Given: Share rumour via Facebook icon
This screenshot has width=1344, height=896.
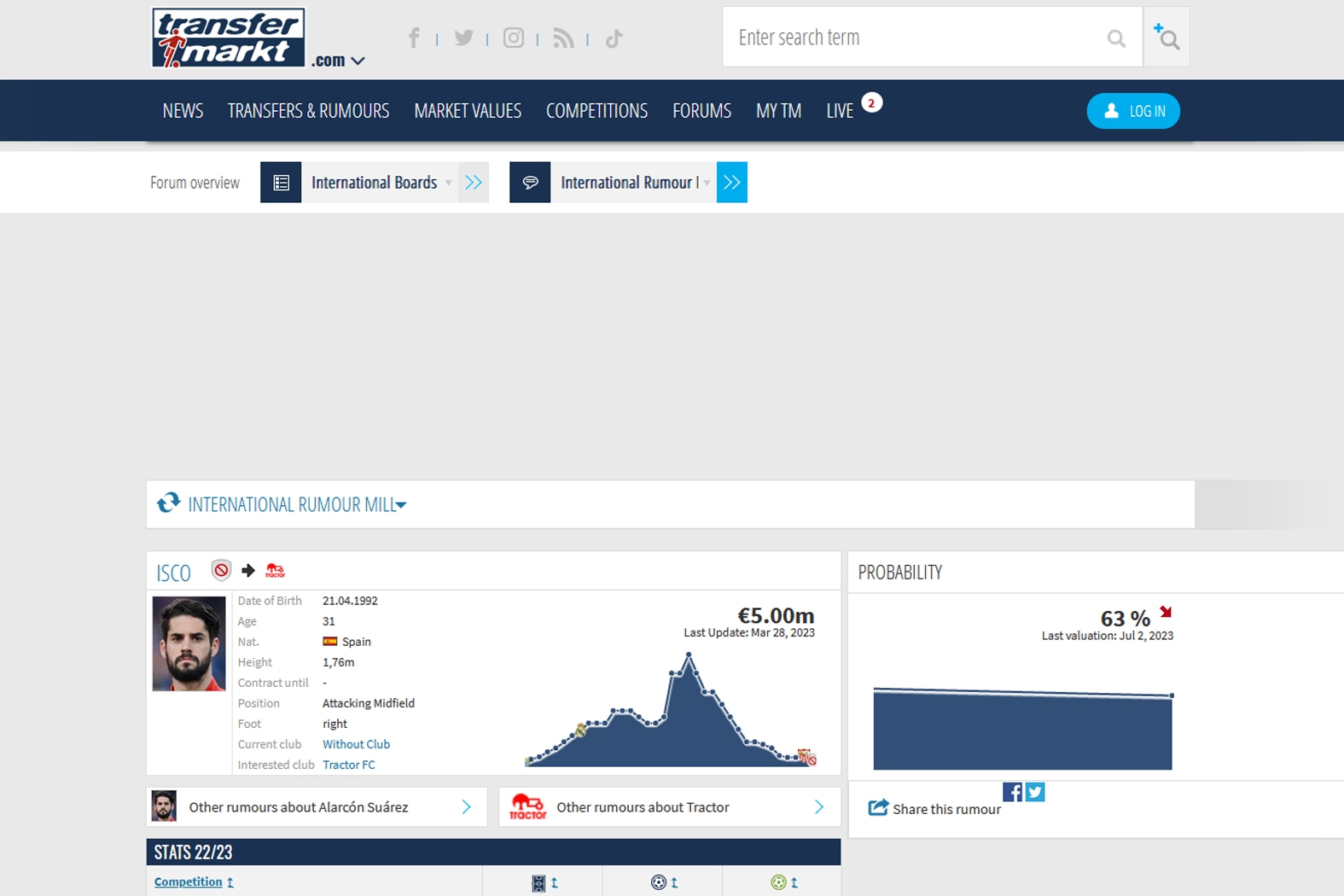Looking at the screenshot, I should [1012, 792].
